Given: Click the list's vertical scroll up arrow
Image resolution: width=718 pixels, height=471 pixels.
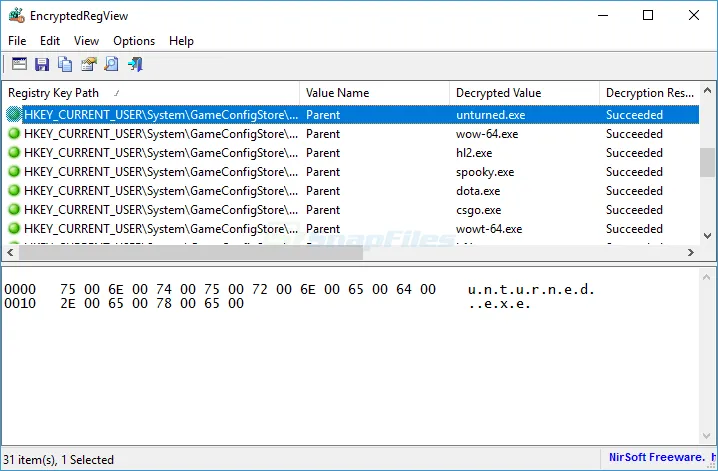Looking at the screenshot, I should click(x=707, y=90).
